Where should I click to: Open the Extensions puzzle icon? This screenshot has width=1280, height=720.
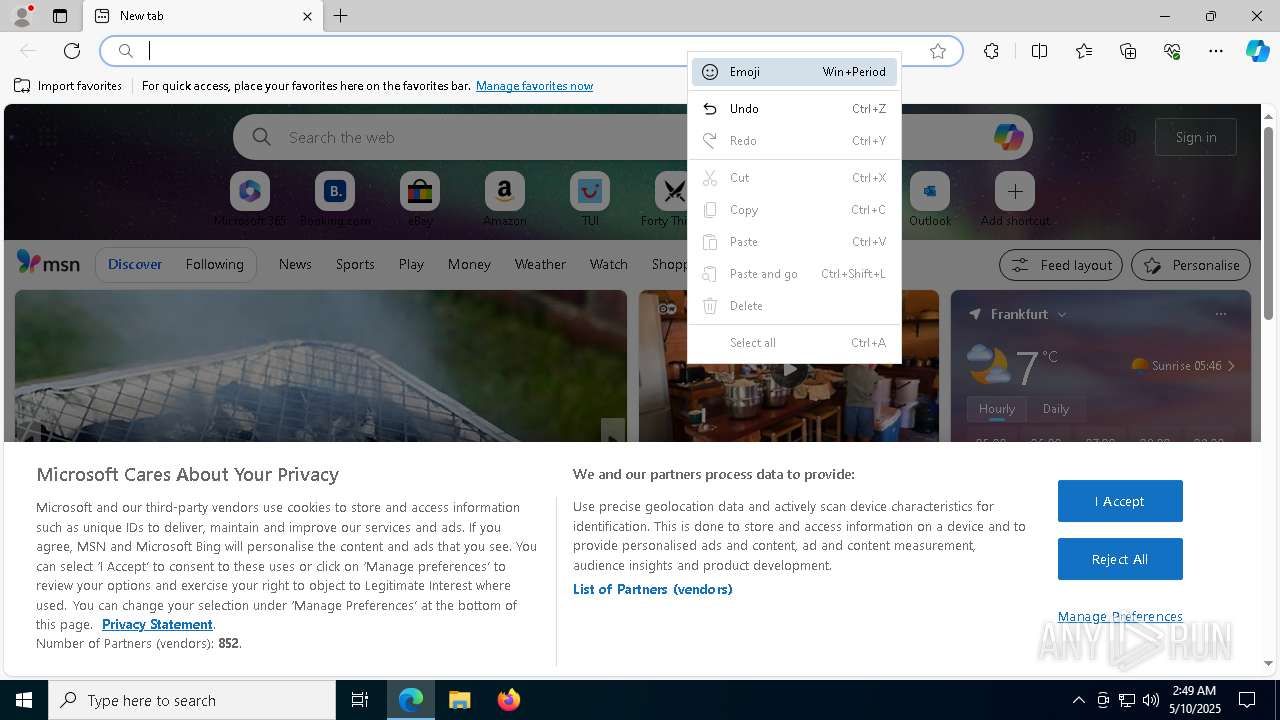[991, 51]
